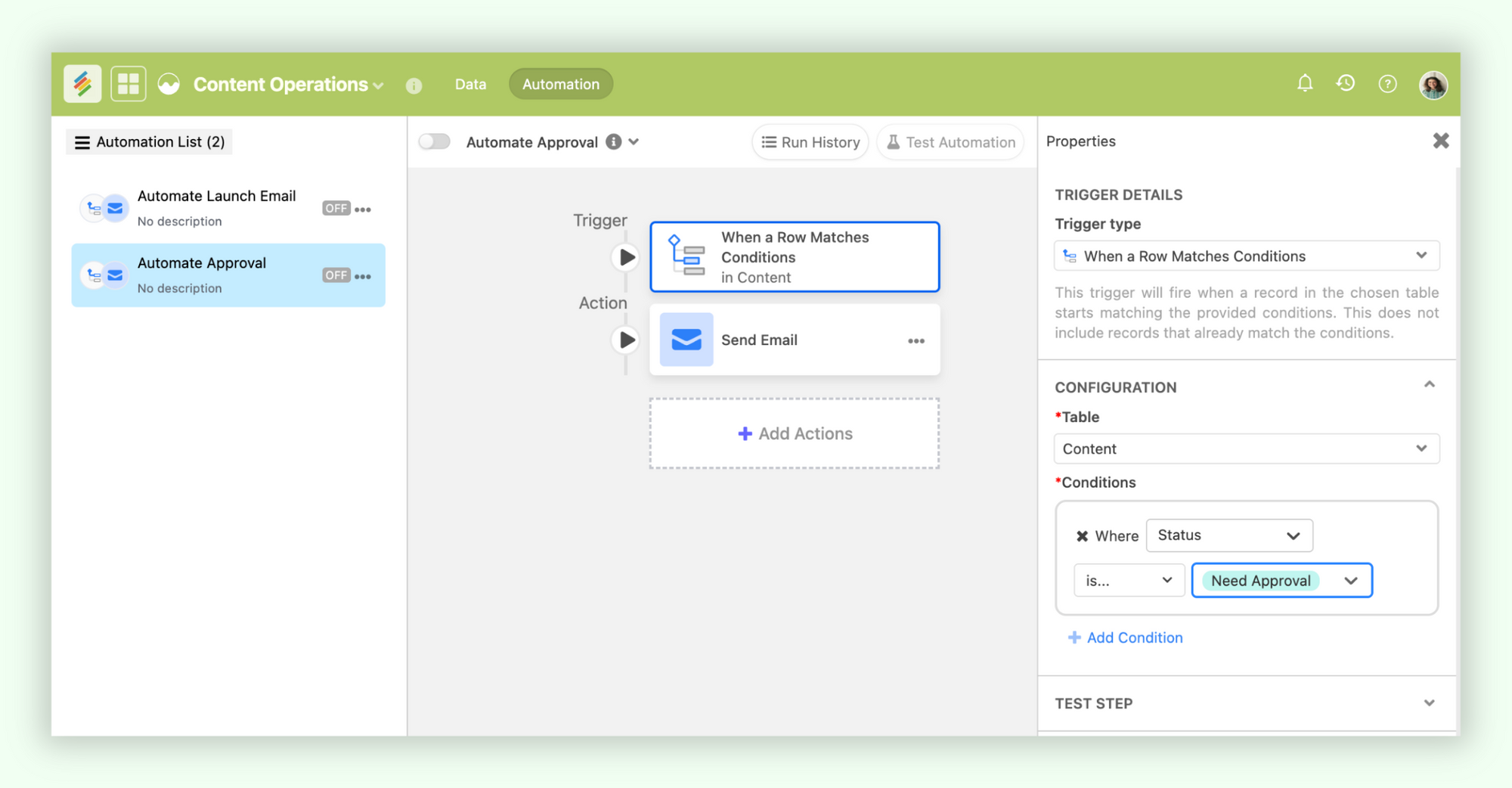Open notifications bell icon
1512x788 pixels.
click(1305, 83)
